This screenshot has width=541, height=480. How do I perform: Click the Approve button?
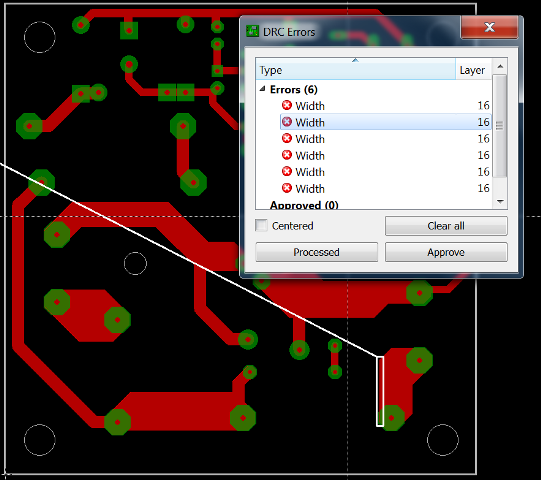pyautogui.click(x=446, y=252)
